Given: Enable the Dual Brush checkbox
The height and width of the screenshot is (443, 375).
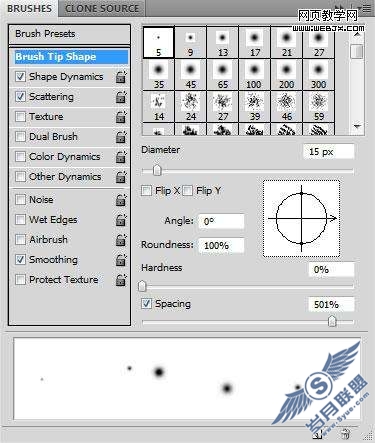Looking at the screenshot, I should point(20,137).
